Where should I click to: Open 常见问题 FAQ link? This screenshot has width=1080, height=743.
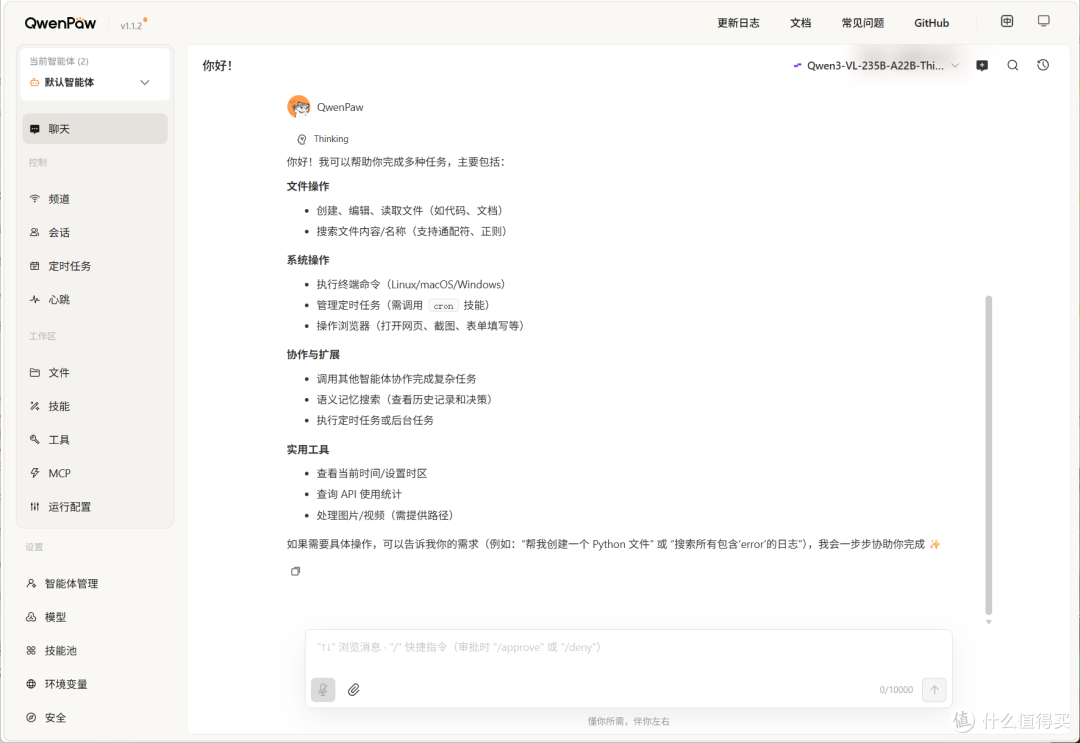862,23
